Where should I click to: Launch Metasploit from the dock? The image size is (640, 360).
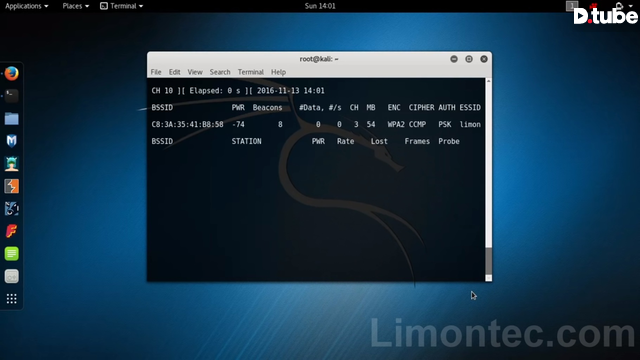(11, 141)
